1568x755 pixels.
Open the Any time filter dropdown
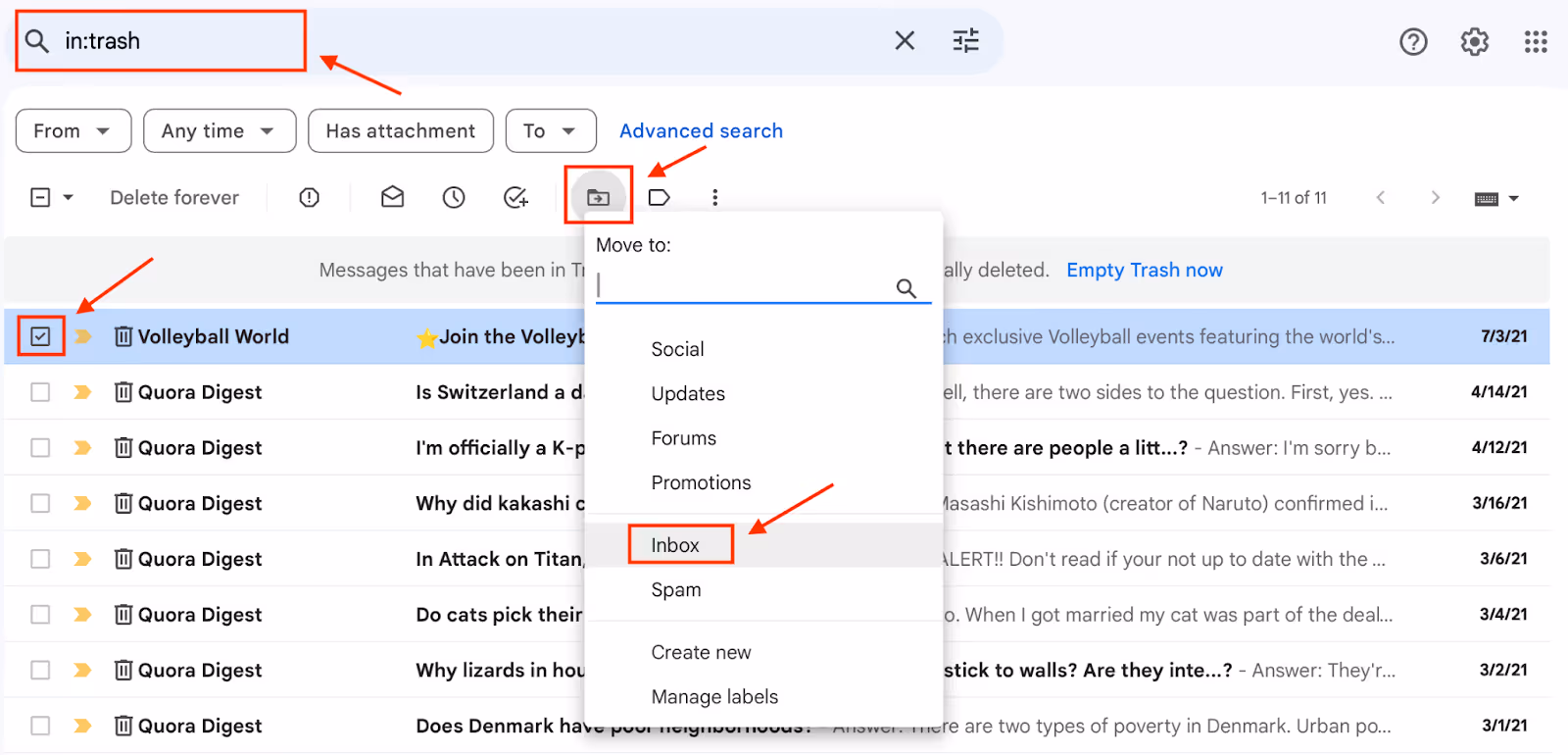tap(220, 131)
